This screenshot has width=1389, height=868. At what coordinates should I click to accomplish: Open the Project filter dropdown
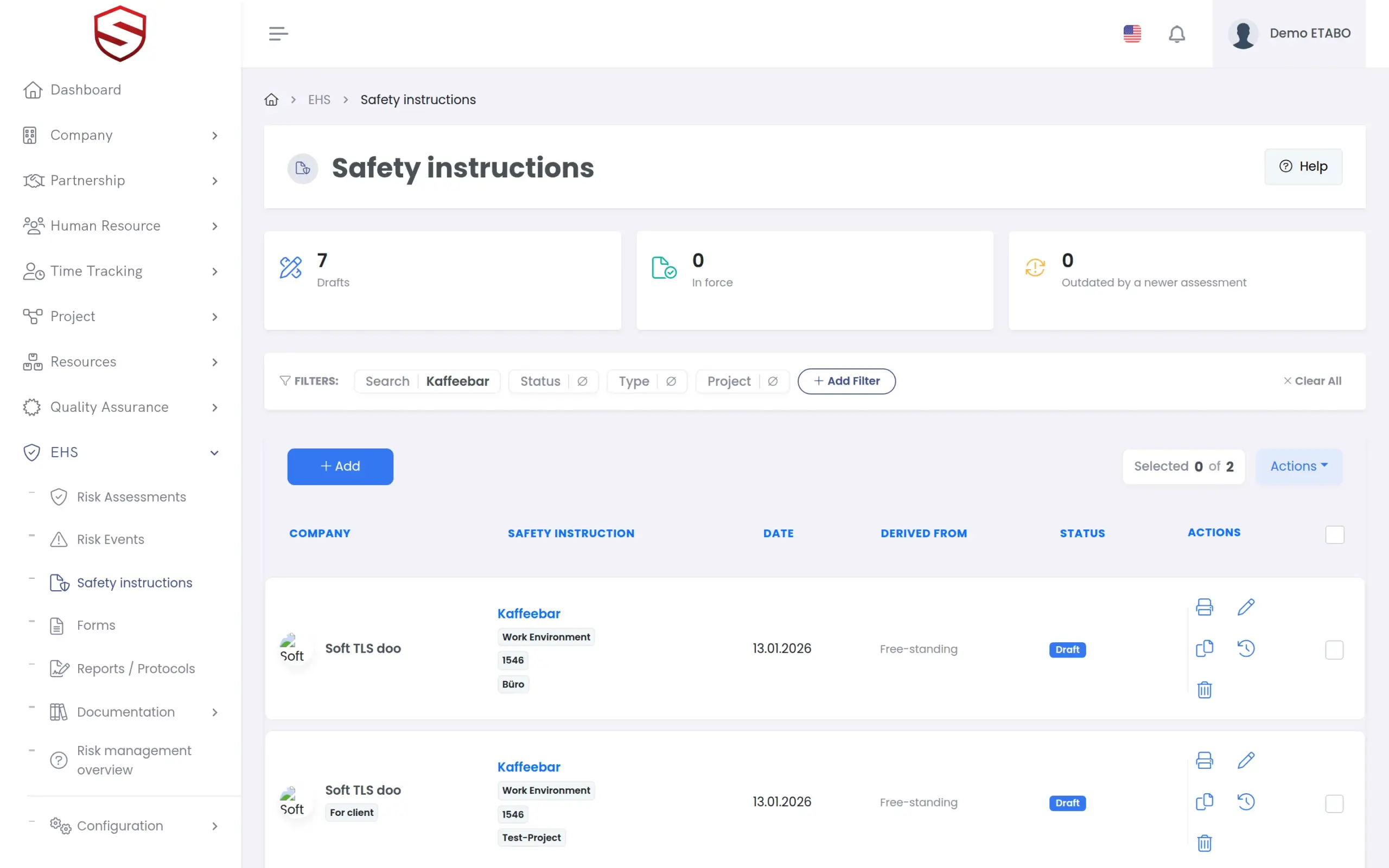click(742, 381)
